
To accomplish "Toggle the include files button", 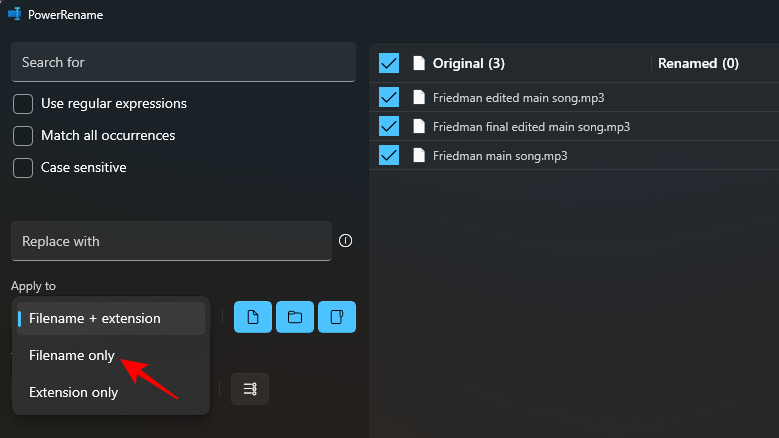I will point(253,317).
